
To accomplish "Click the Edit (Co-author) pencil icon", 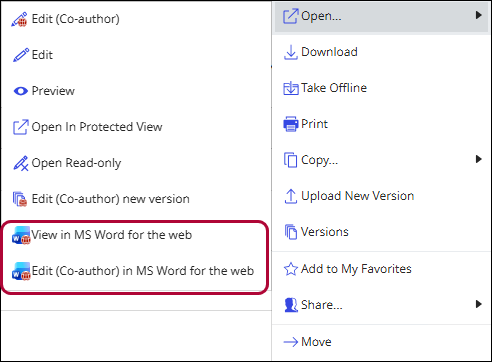I will [20, 19].
